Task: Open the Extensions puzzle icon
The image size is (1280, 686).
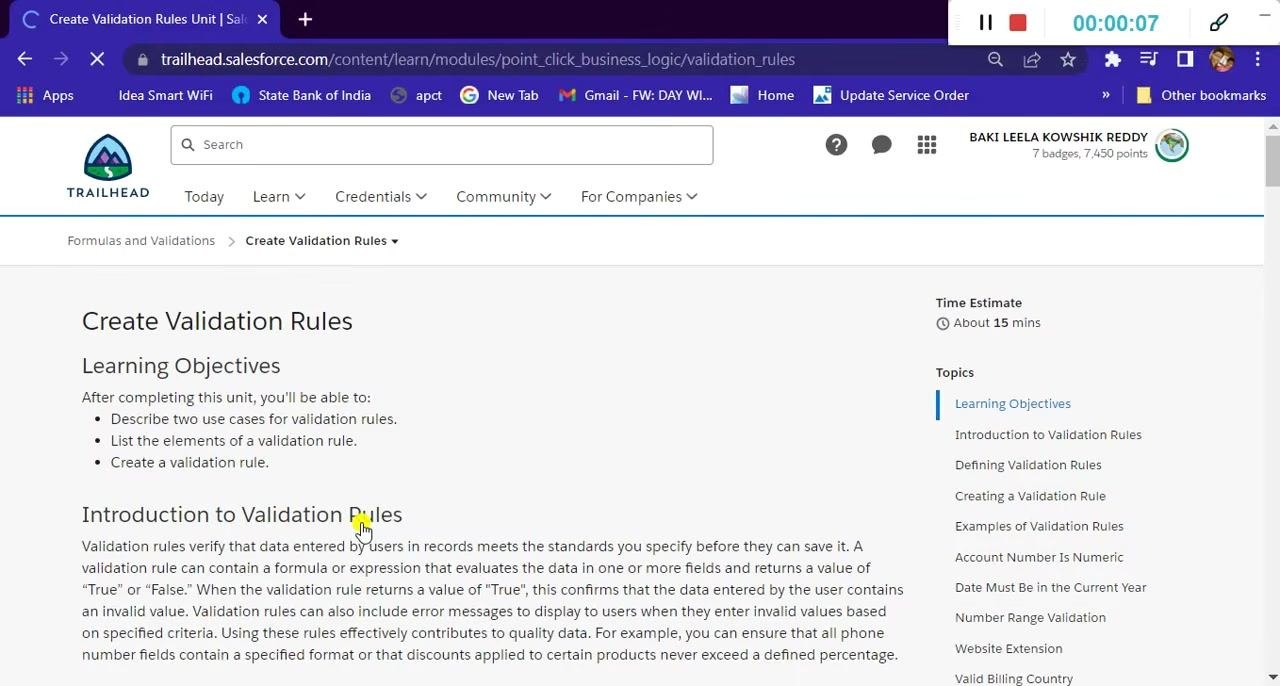Action: click(1112, 59)
